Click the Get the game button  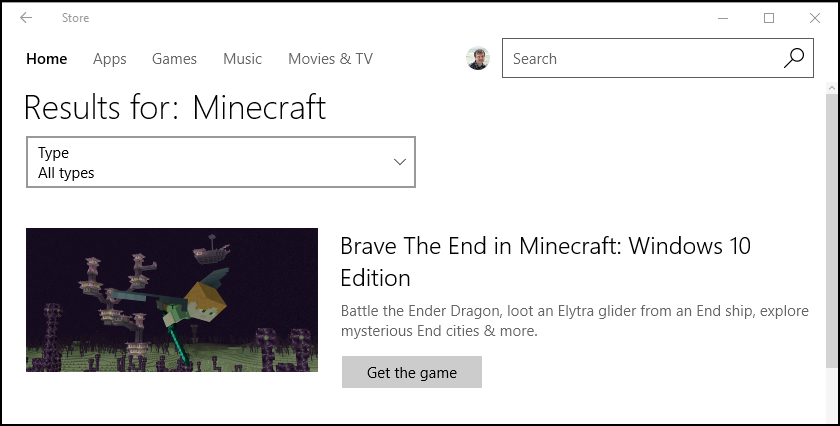coord(412,372)
